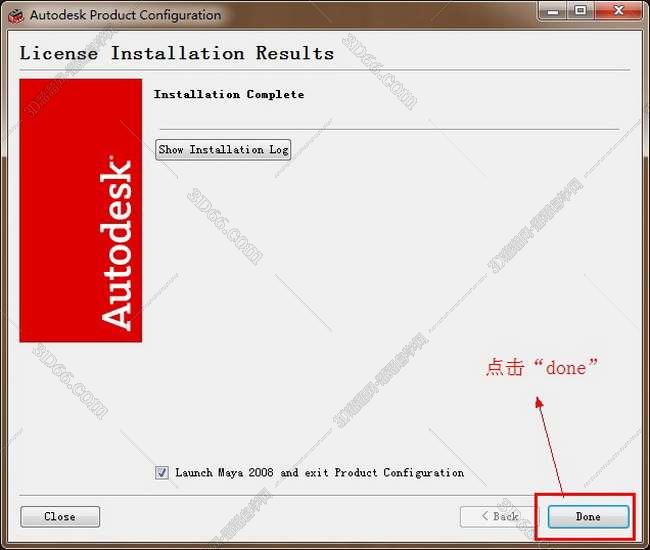Click the red highlight box around Done
This screenshot has height=550, width=650.
point(585,516)
